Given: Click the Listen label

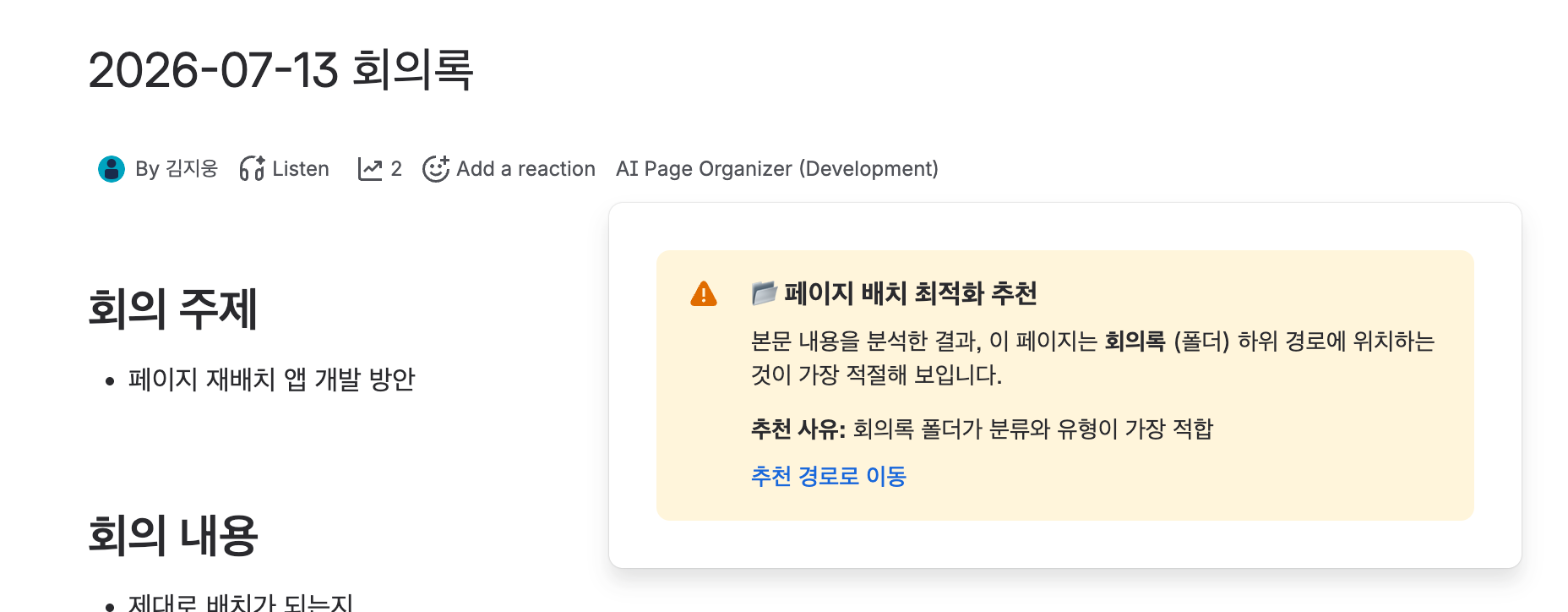Looking at the screenshot, I should 301,169.
